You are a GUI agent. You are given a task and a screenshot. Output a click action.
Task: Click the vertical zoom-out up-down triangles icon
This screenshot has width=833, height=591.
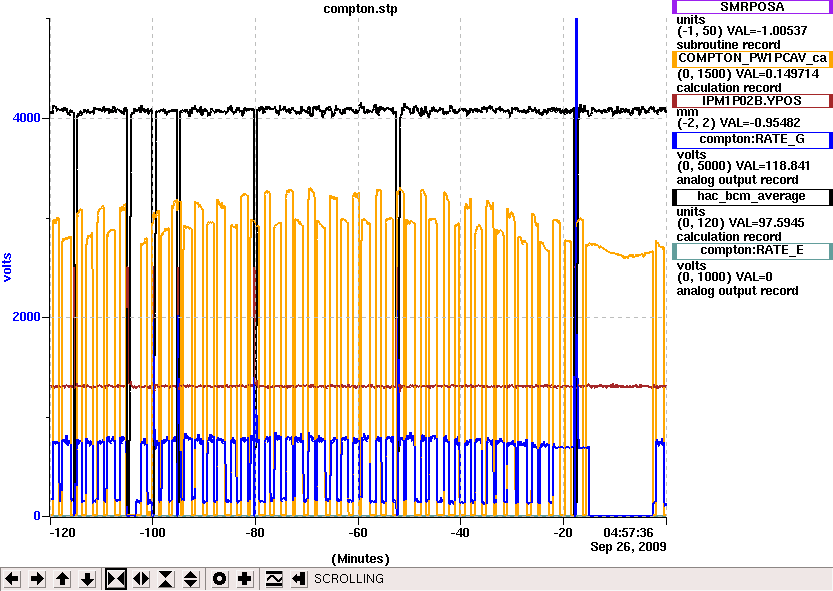click(x=191, y=579)
